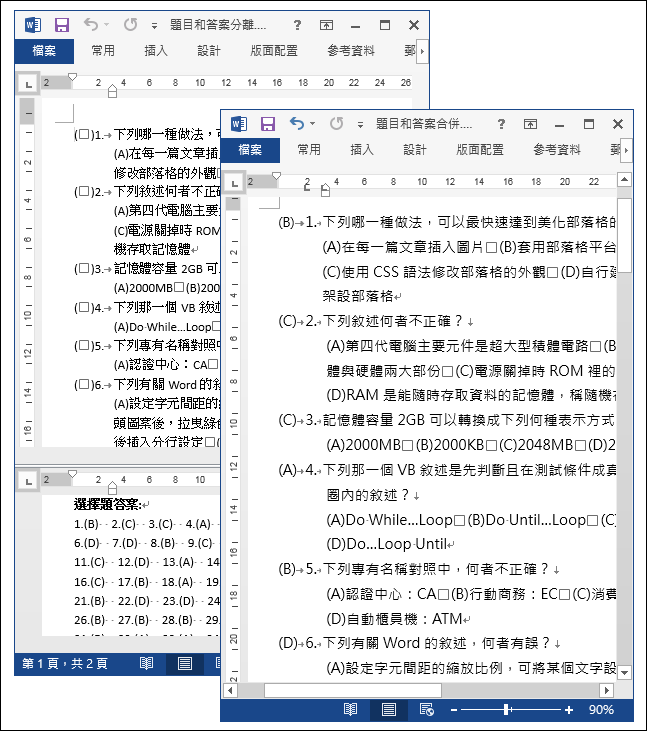Click Print Layout view icon in front window
The width and height of the screenshot is (647, 731).
(x=389, y=710)
